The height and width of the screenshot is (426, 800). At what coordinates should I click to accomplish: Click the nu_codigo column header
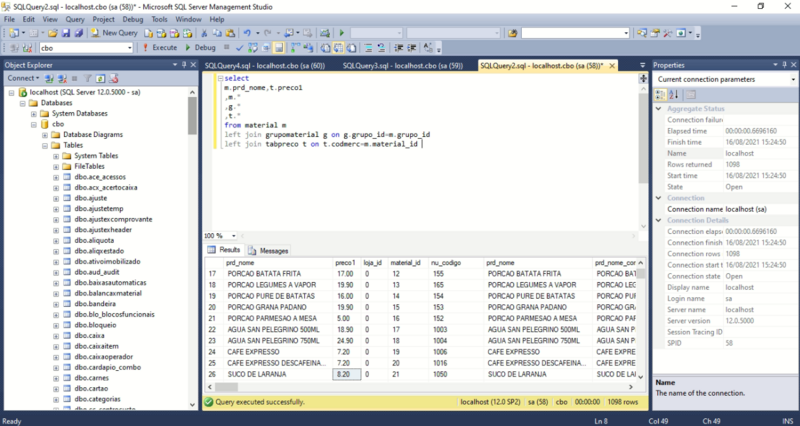455,263
